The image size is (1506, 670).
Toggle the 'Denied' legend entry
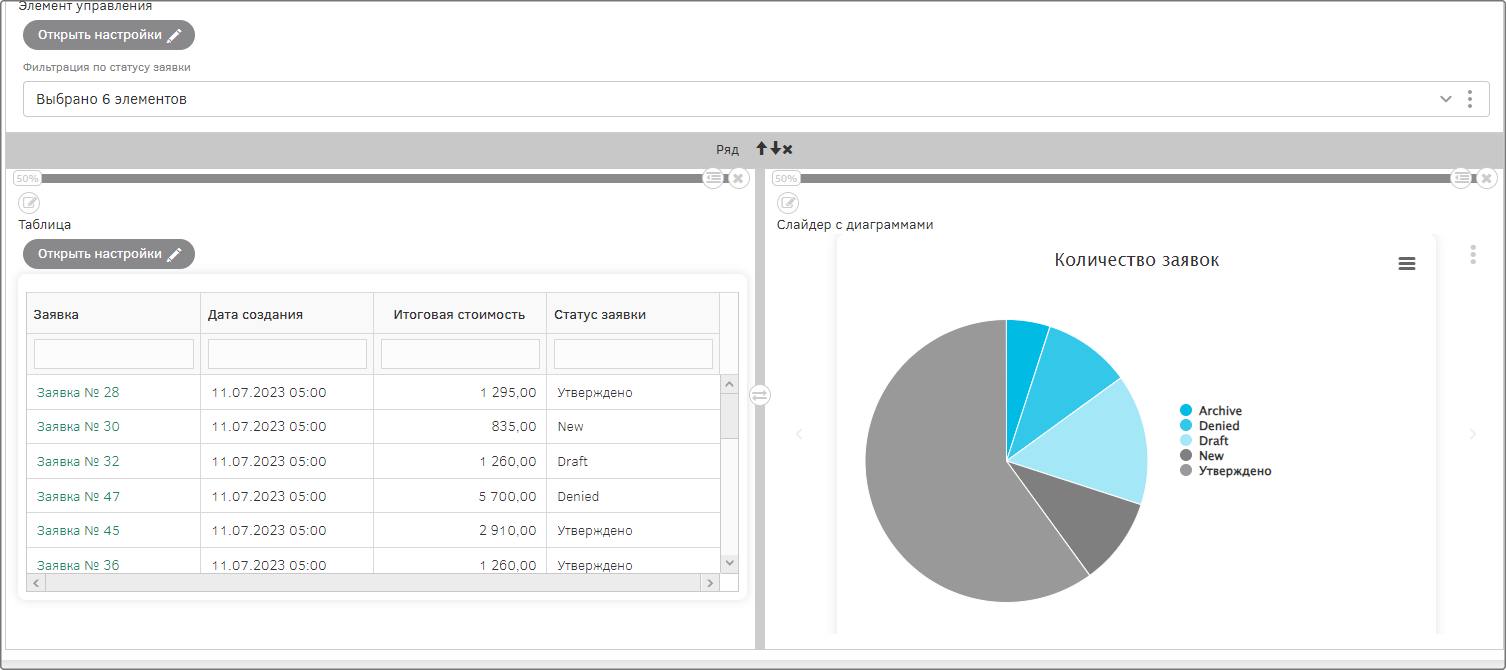point(1210,426)
